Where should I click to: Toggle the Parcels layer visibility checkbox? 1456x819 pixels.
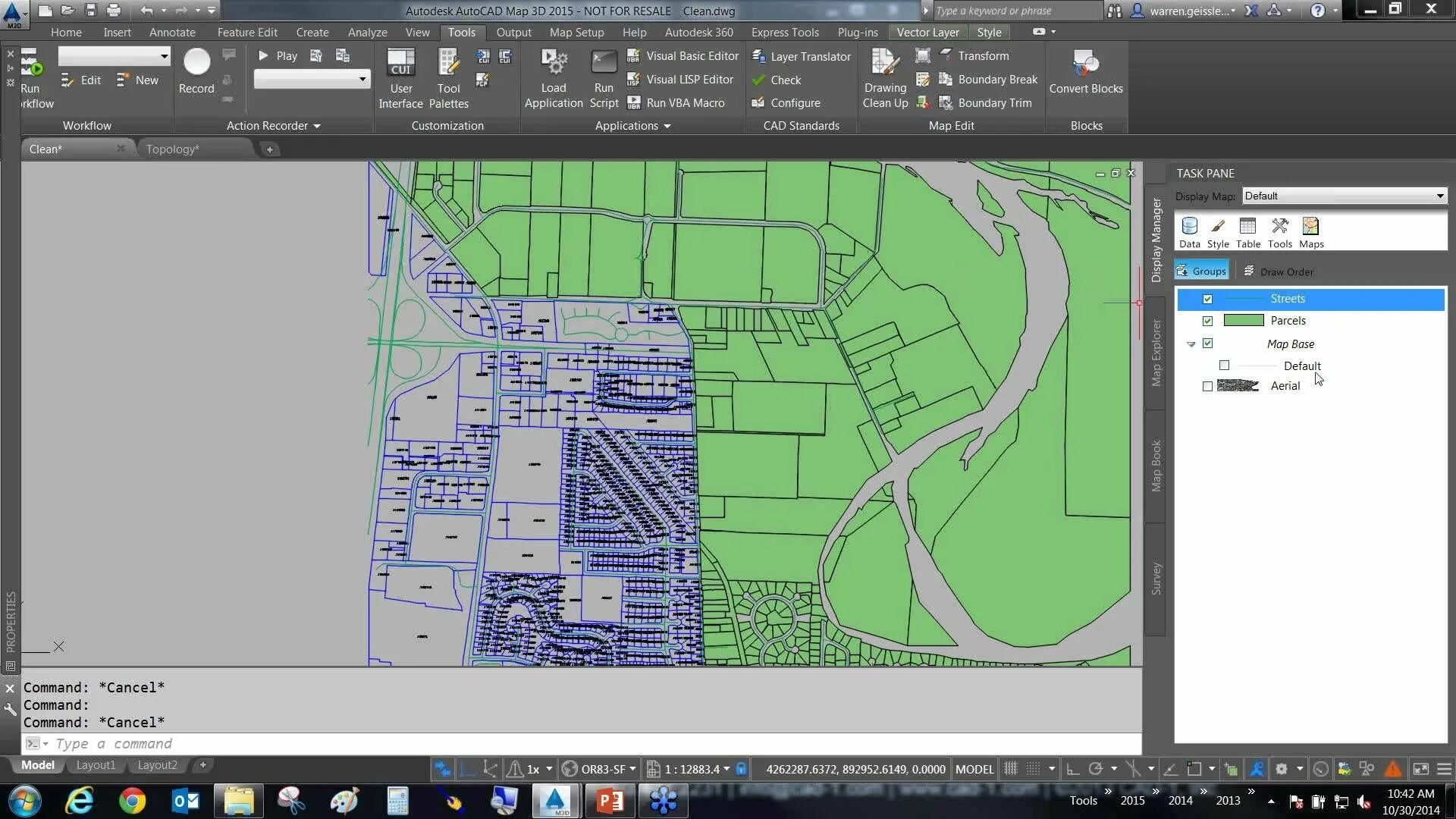[1207, 321]
